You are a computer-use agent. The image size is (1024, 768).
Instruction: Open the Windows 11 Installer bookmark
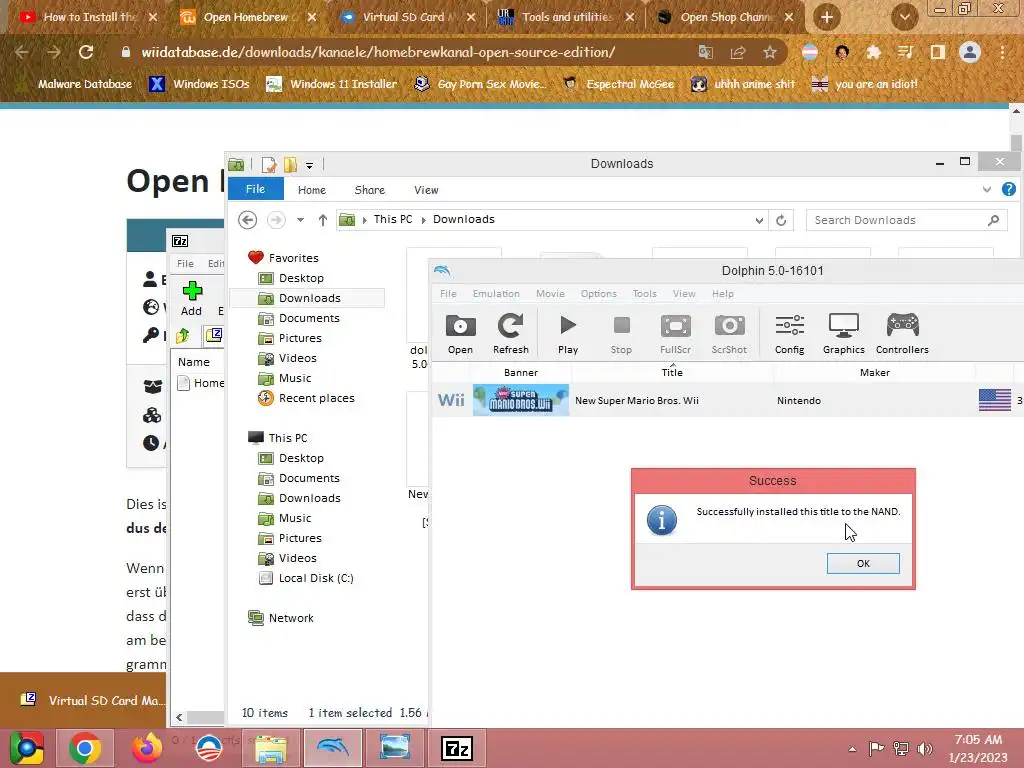pos(332,84)
